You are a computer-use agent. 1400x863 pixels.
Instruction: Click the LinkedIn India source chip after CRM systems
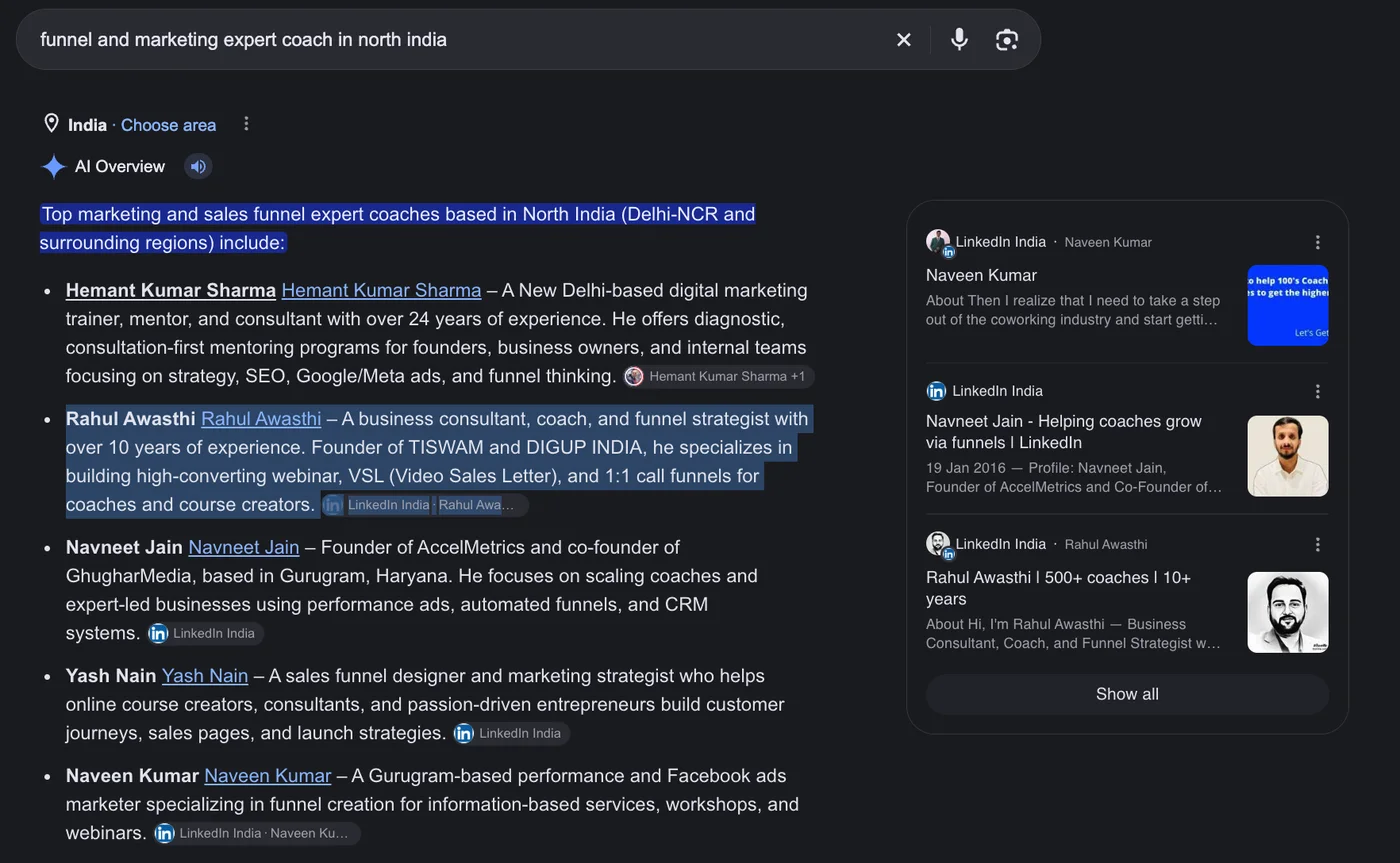click(205, 634)
